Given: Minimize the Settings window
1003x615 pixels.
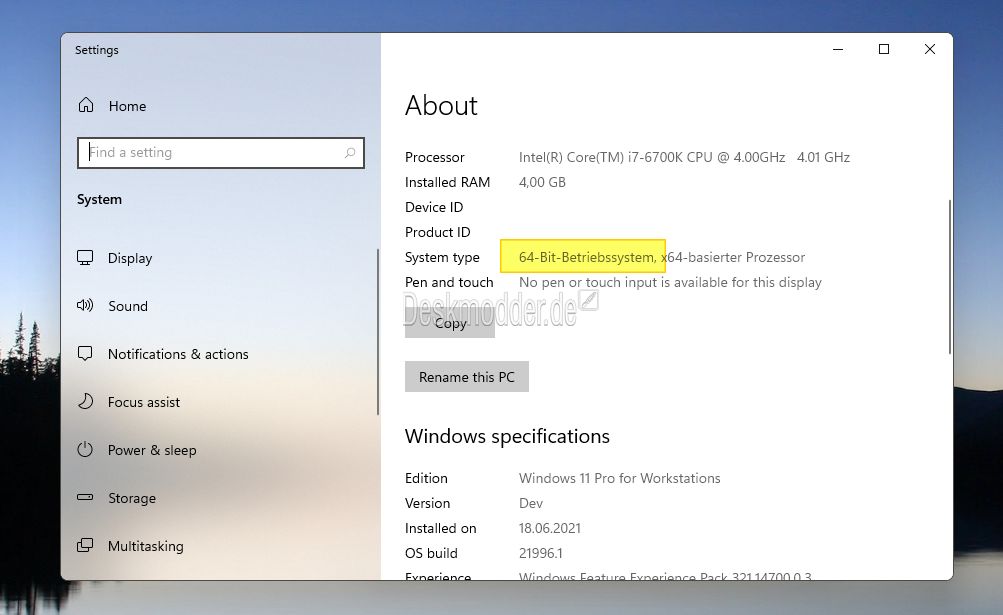Looking at the screenshot, I should tap(838, 49).
